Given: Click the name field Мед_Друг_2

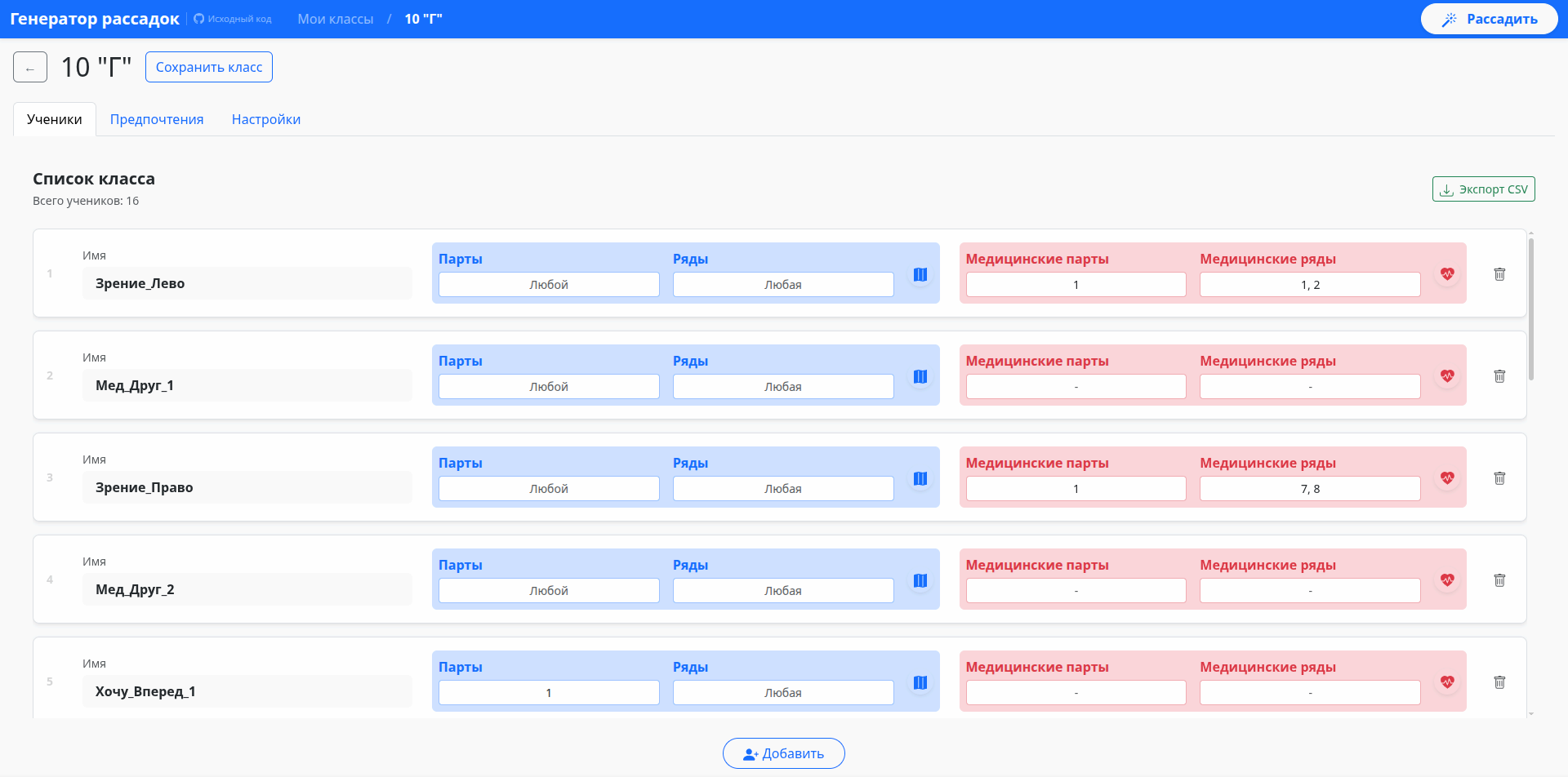Looking at the screenshot, I should click(247, 589).
